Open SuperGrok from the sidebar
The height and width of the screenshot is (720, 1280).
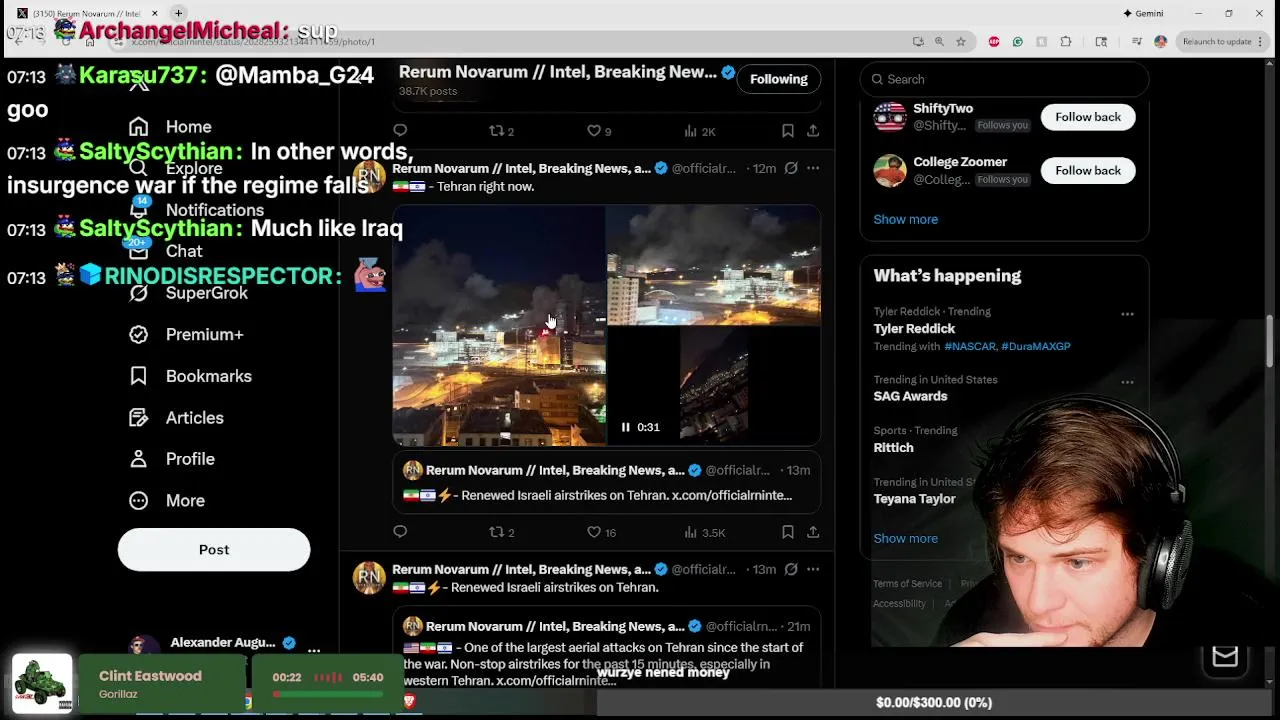point(188,293)
